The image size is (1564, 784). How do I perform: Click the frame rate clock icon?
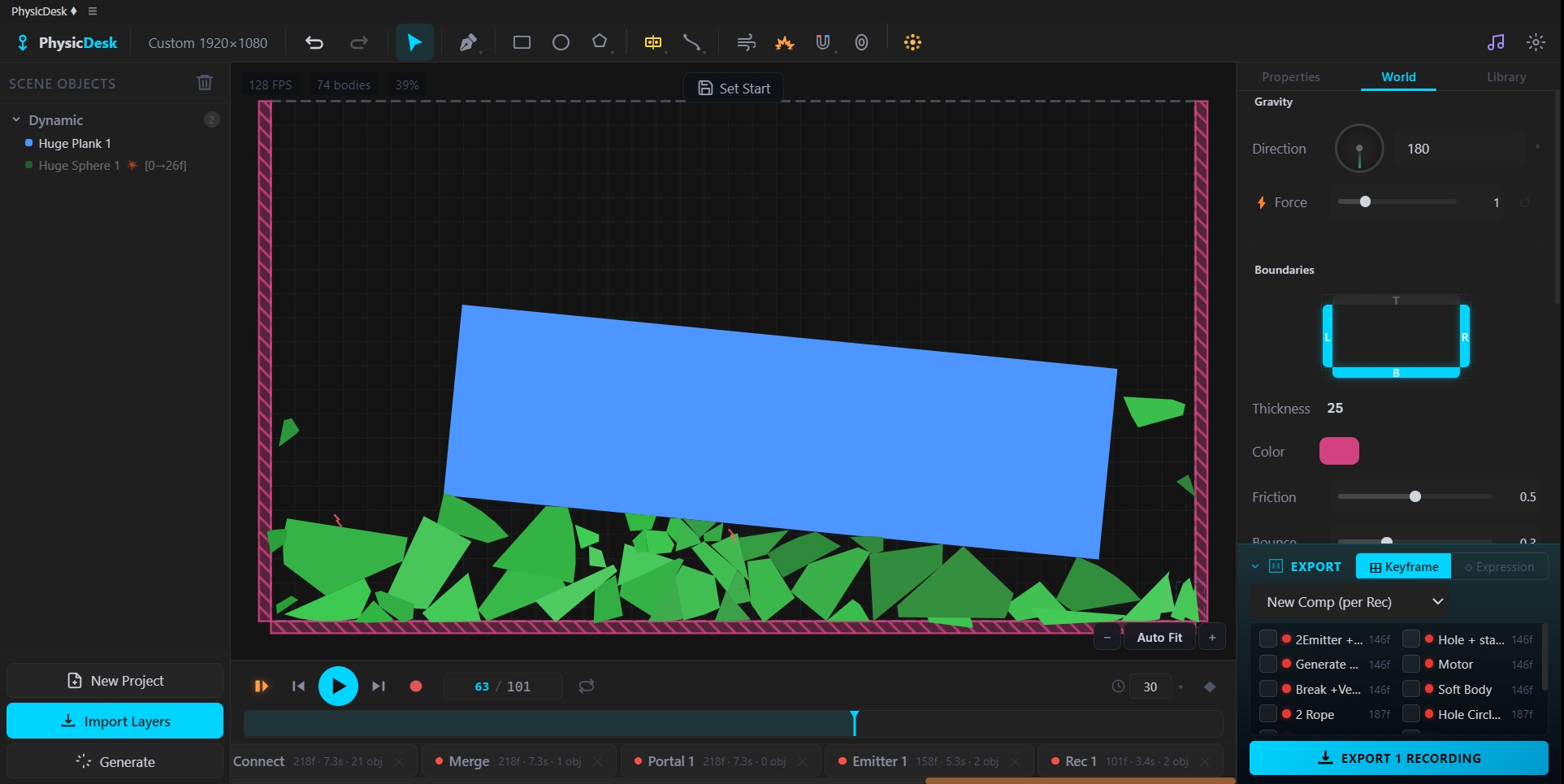[1118, 687]
